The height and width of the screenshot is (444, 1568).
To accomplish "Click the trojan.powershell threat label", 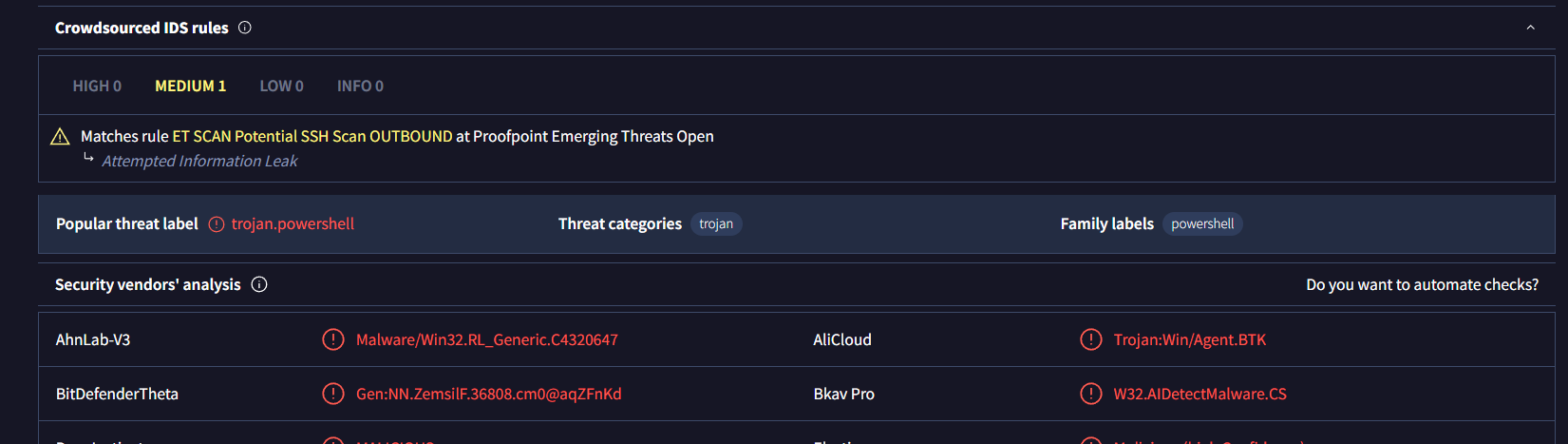I will coord(293,223).
